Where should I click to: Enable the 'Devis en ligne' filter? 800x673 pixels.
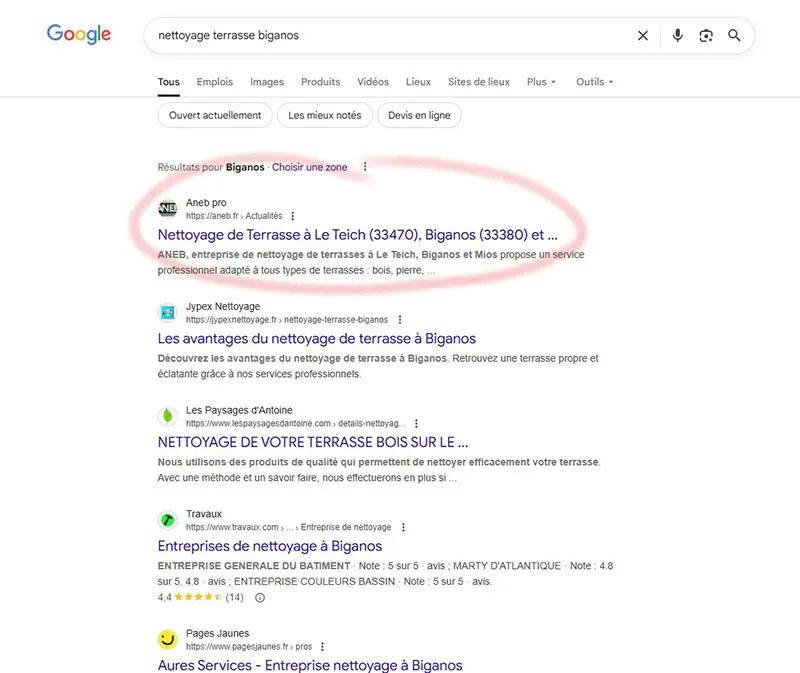[419, 115]
